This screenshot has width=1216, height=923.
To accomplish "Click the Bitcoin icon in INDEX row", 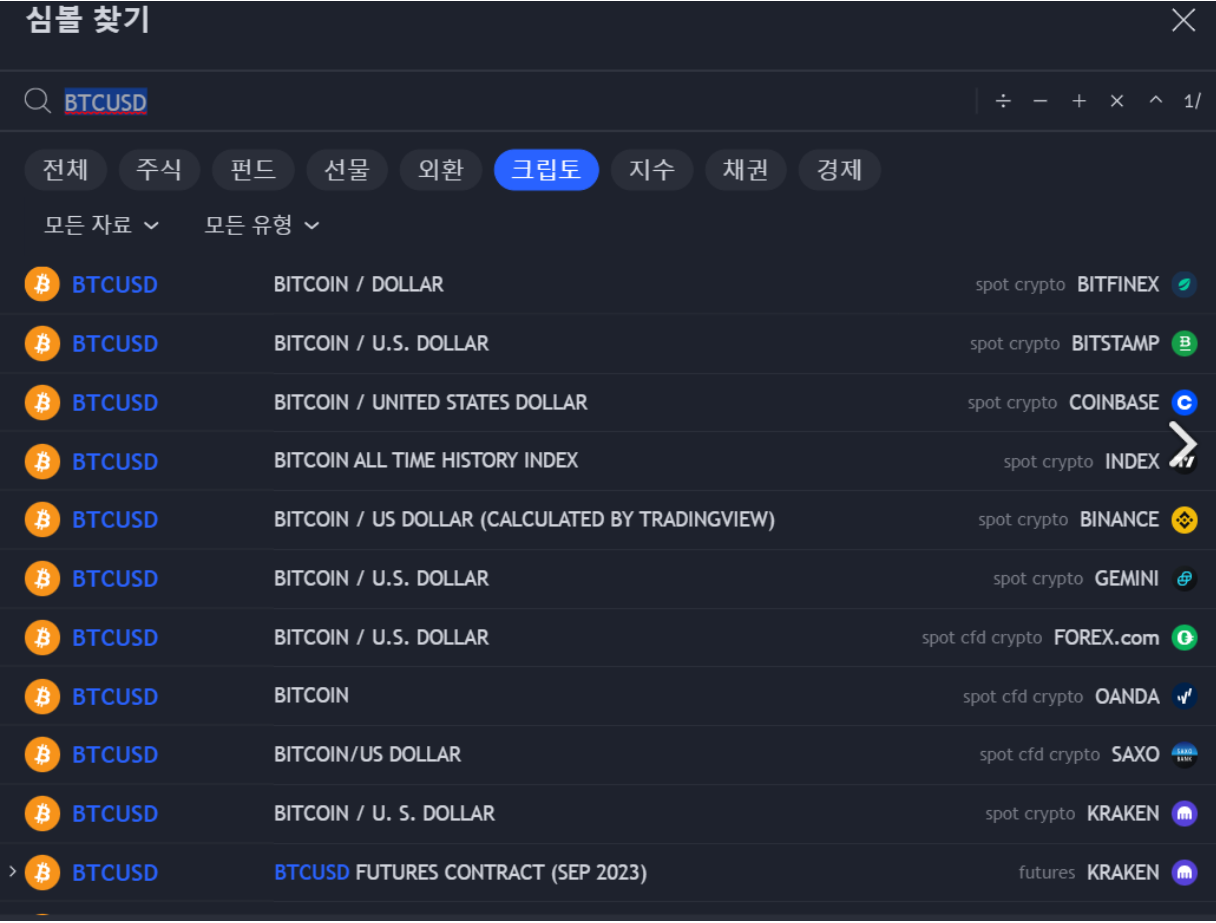I will [42, 461].
